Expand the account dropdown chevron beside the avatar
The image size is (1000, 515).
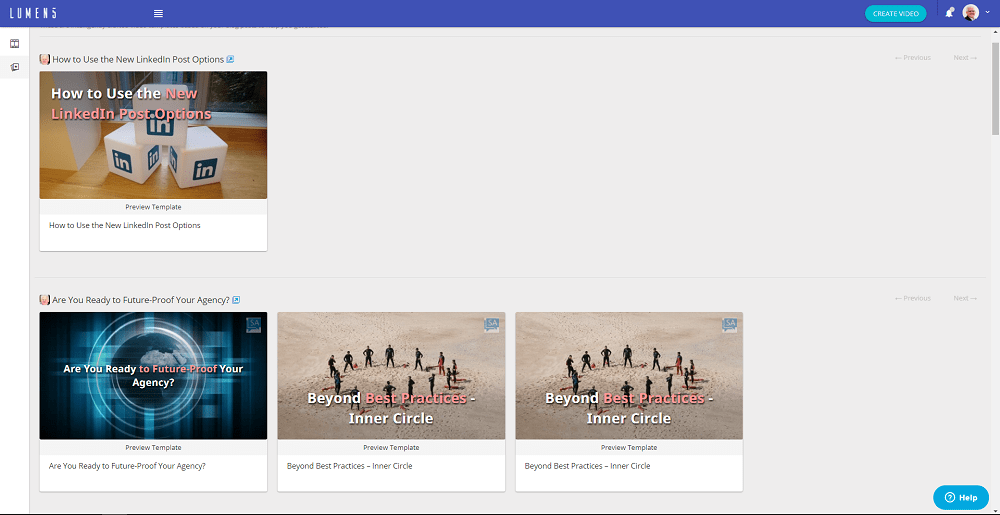click(988, 12)
